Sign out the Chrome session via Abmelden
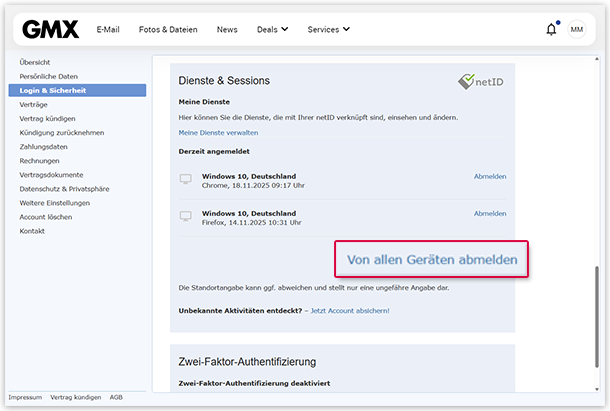 click(490, 176)
